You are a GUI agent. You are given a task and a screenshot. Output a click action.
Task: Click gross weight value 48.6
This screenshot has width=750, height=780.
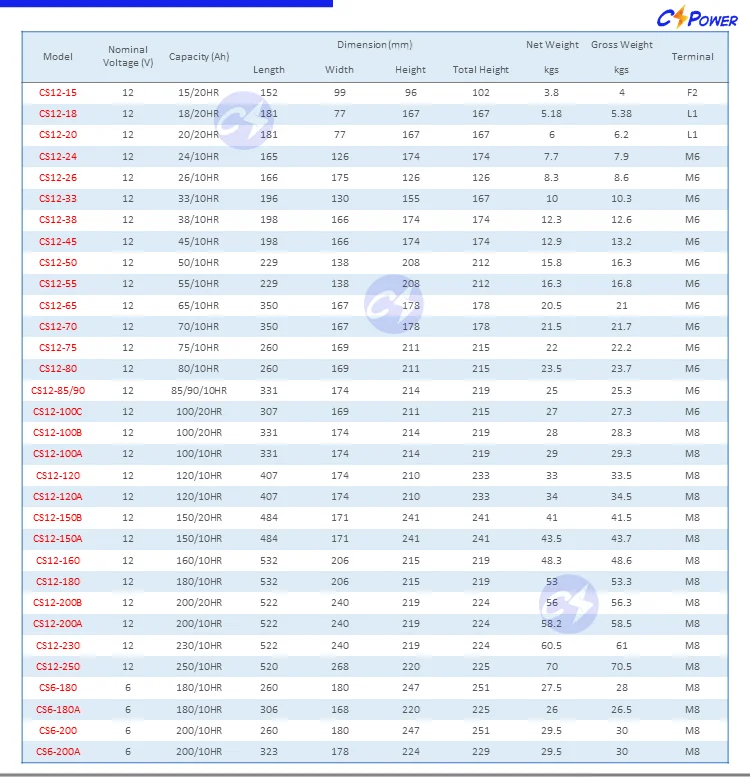tap(622, 561)
